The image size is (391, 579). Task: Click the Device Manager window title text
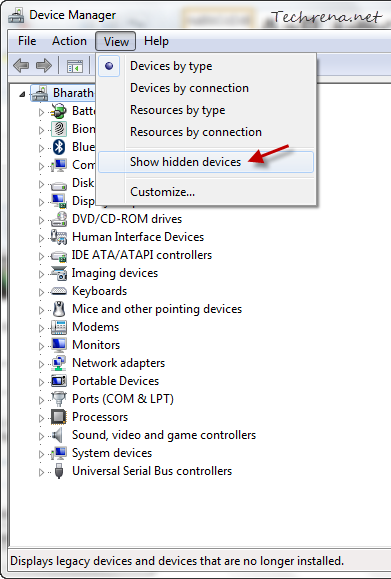pyautogui.click(x=72, y=15)
